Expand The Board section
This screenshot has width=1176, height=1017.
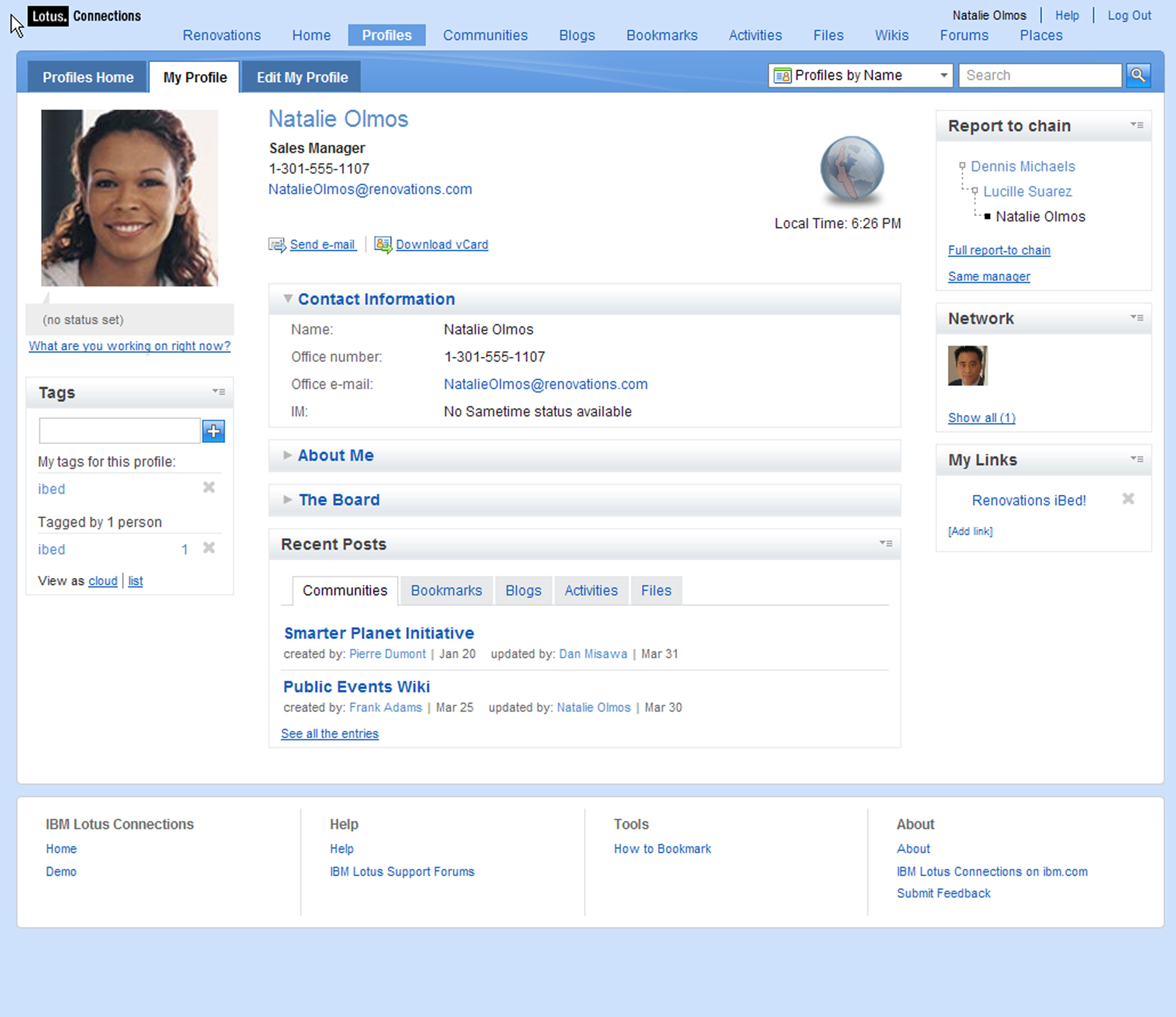tap(287, 499)
